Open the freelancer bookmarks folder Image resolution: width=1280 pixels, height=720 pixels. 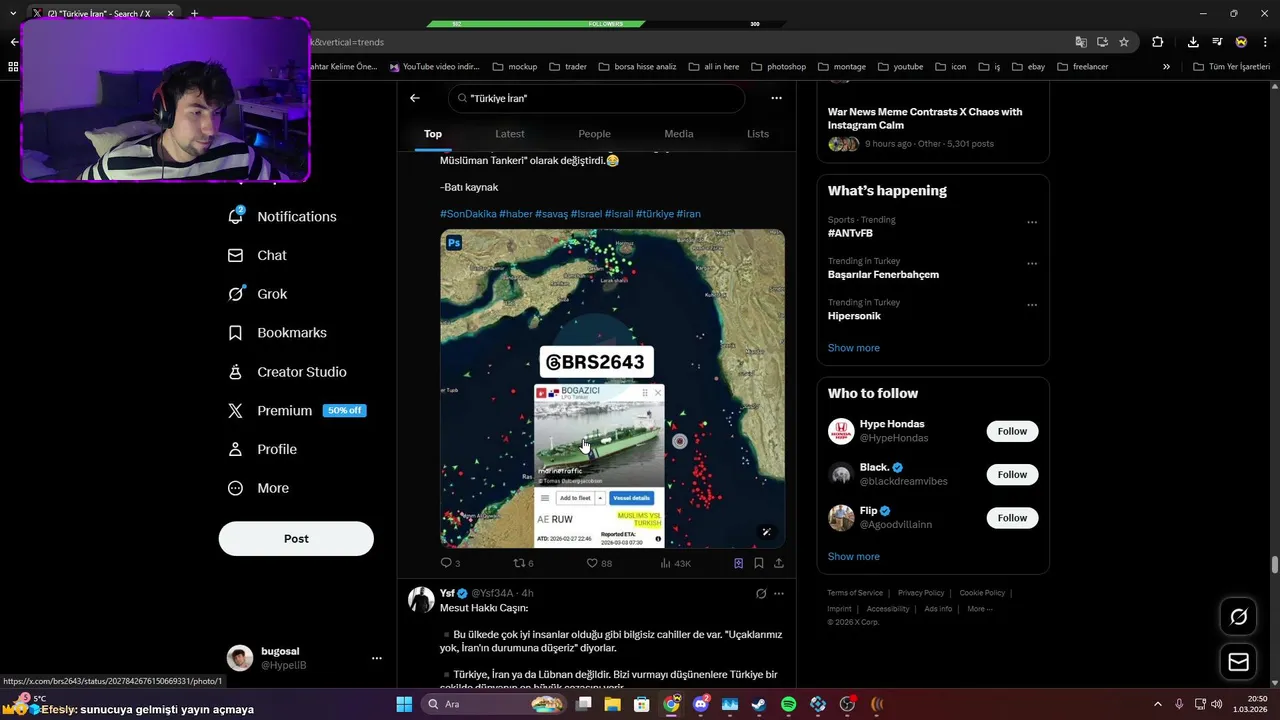coord(1082,66)
